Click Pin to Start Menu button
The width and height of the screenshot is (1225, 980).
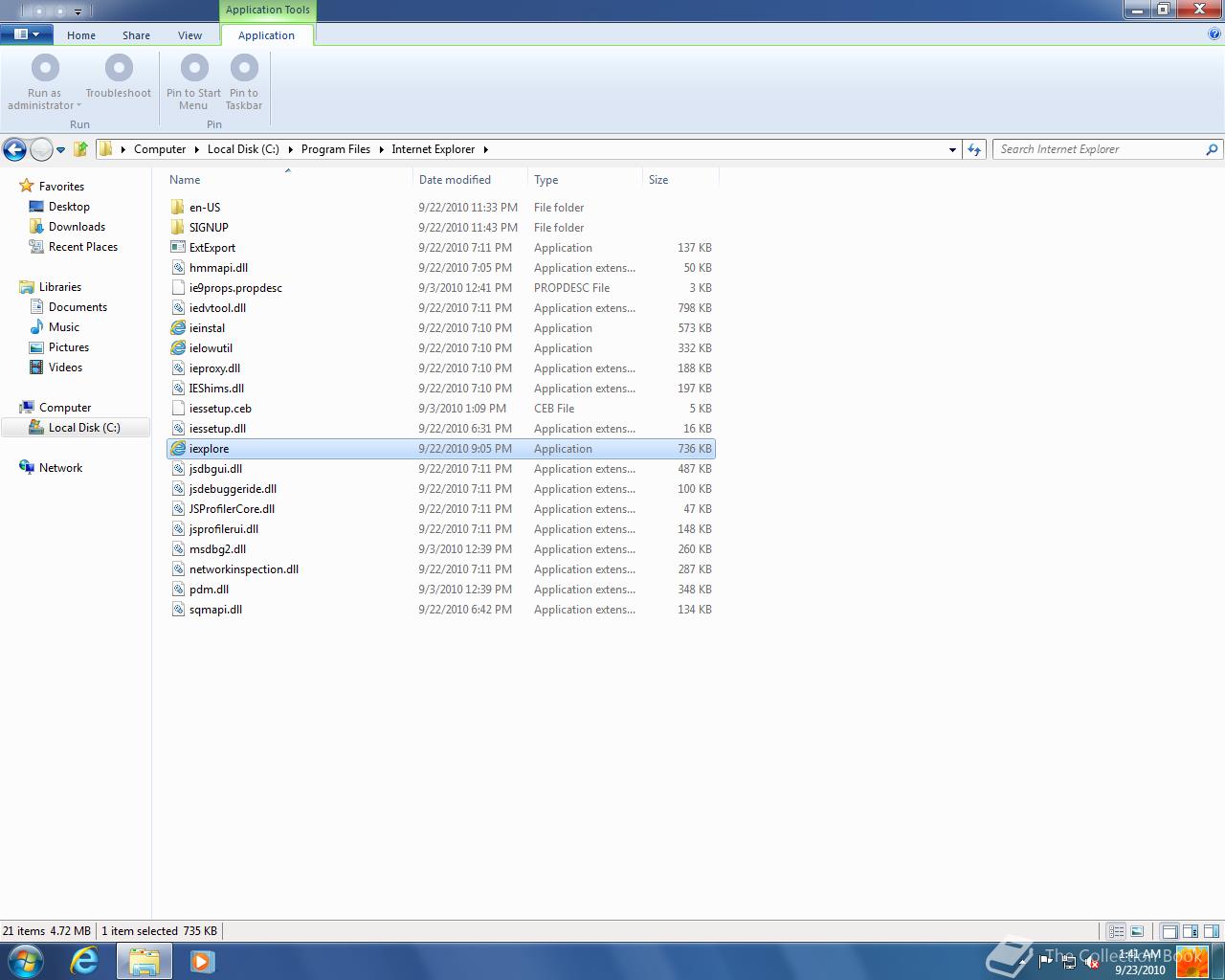[x=193, y=81]
